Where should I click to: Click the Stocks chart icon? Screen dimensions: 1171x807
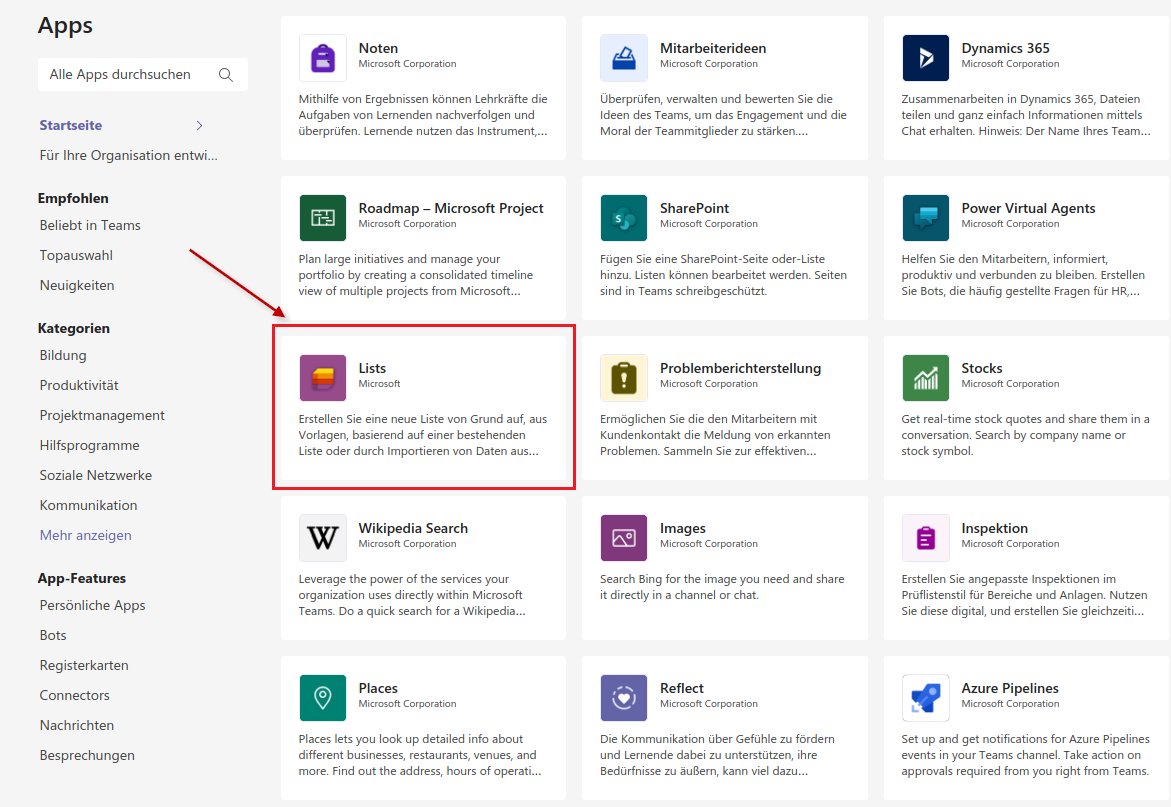click(x=925, y=378)
